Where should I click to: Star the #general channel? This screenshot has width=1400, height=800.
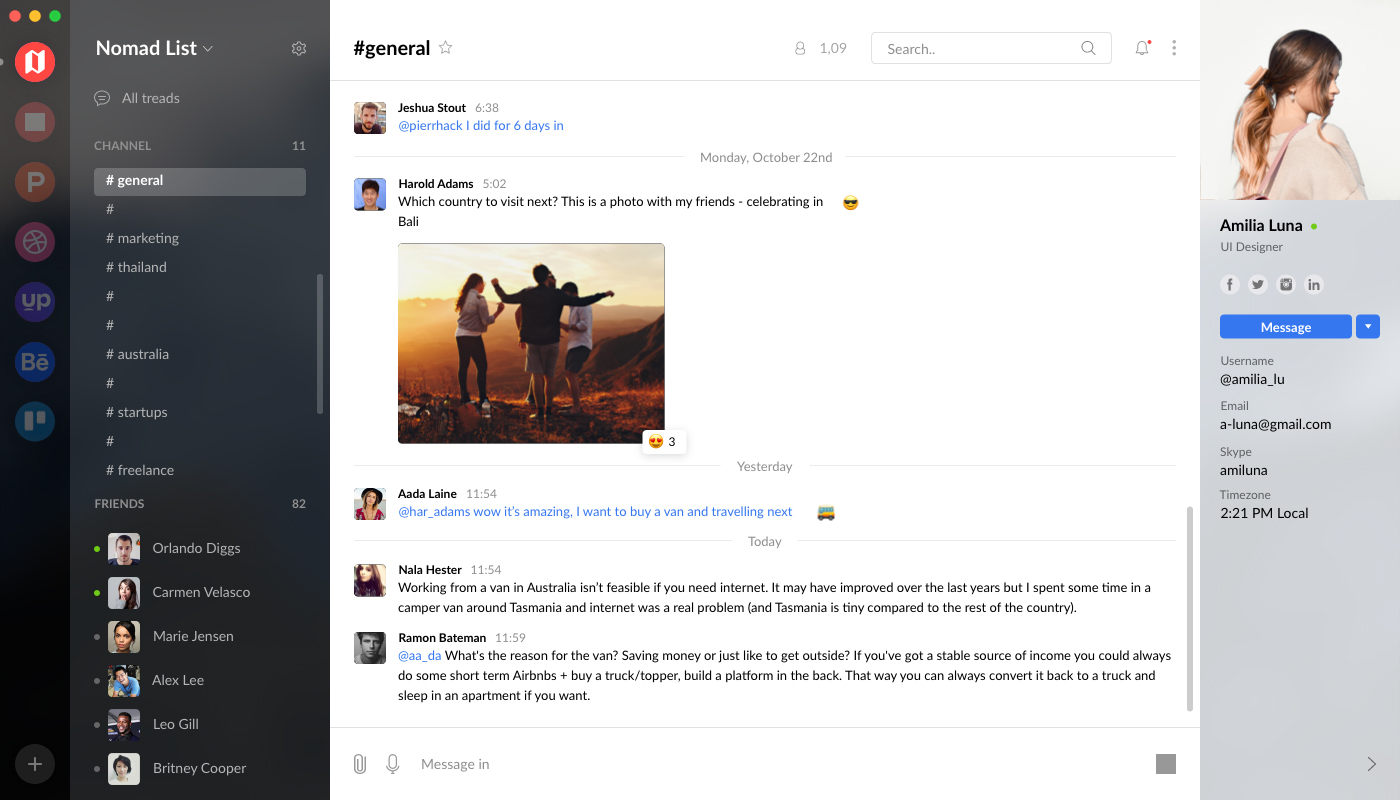(x=446, y=47)
